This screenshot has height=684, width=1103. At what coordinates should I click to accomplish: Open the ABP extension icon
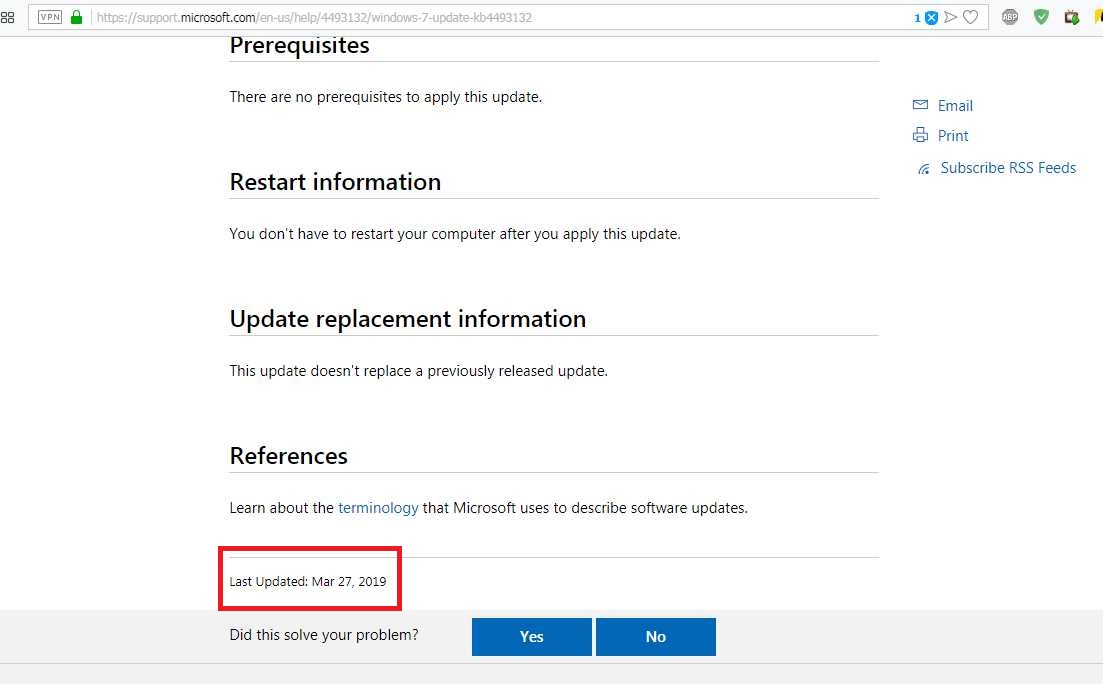click(x=1010, y=17)
